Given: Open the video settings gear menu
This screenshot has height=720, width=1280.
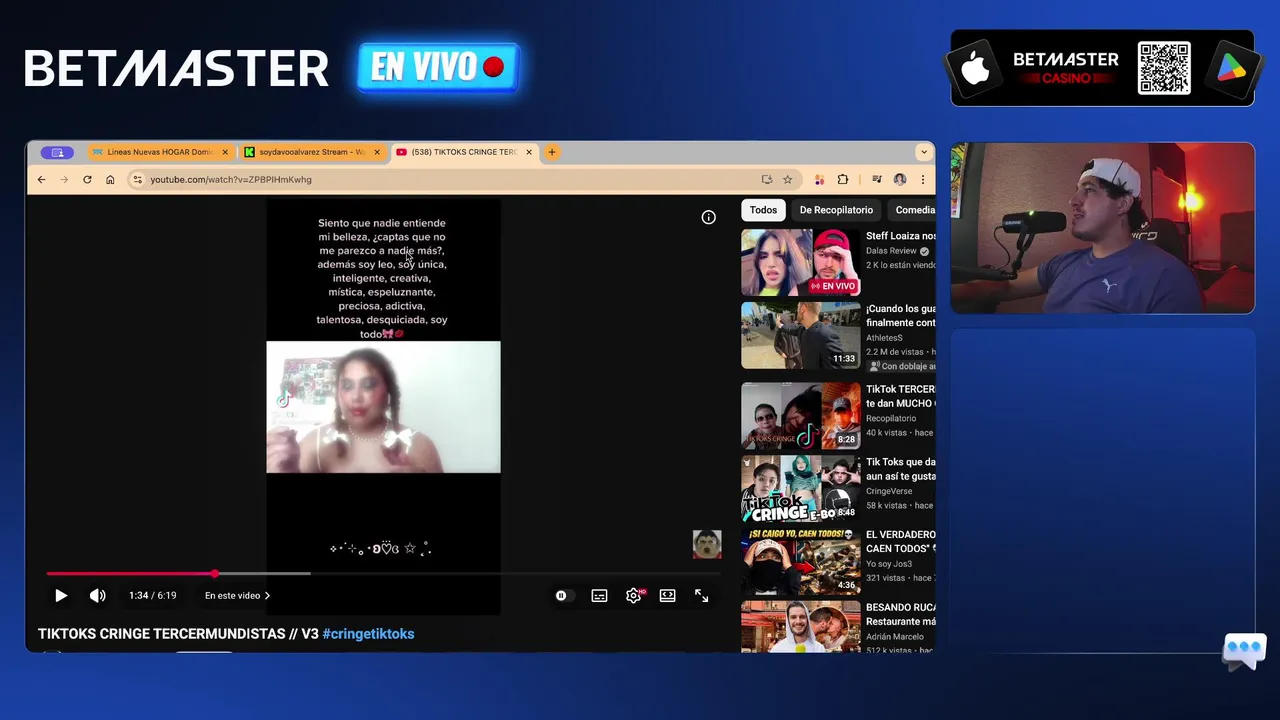Looking at the screenshot, I should pyautogui.click(x=633, y=596).
